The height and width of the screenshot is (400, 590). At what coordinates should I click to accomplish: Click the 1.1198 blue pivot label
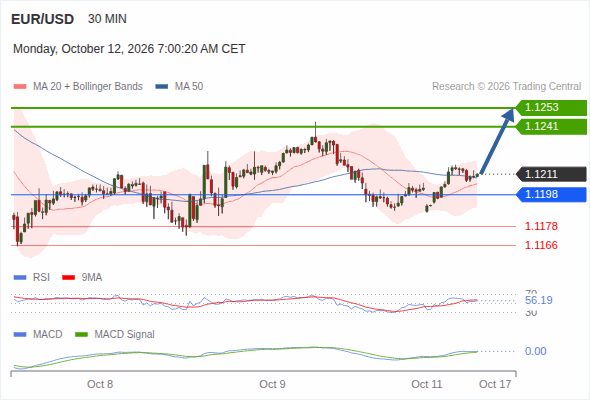551,195
